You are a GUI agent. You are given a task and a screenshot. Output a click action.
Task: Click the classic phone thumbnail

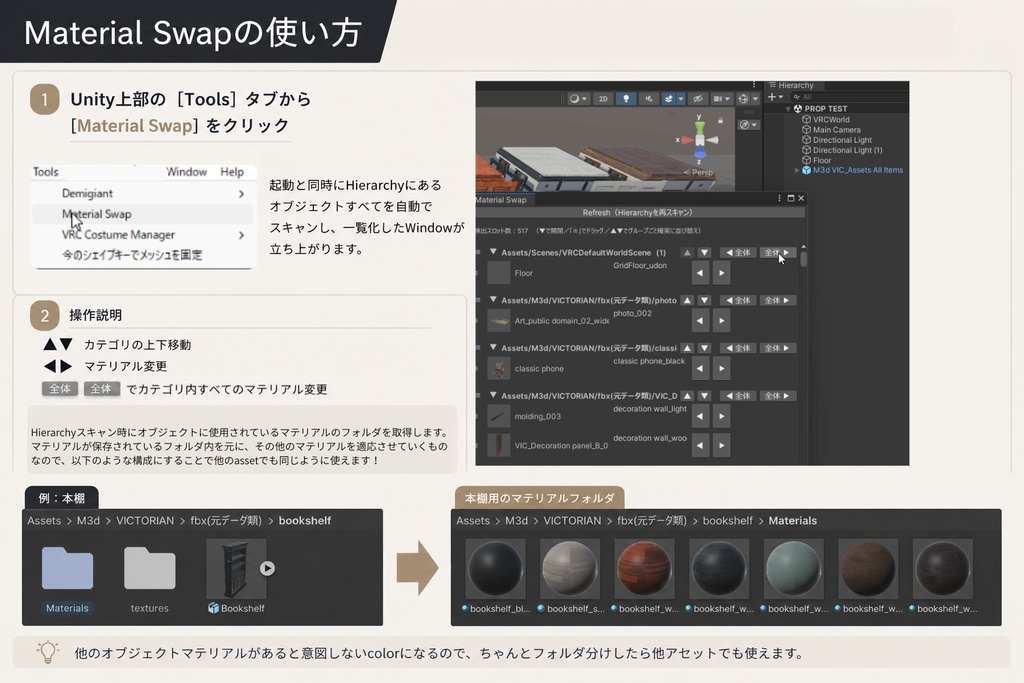pos(499,368)
